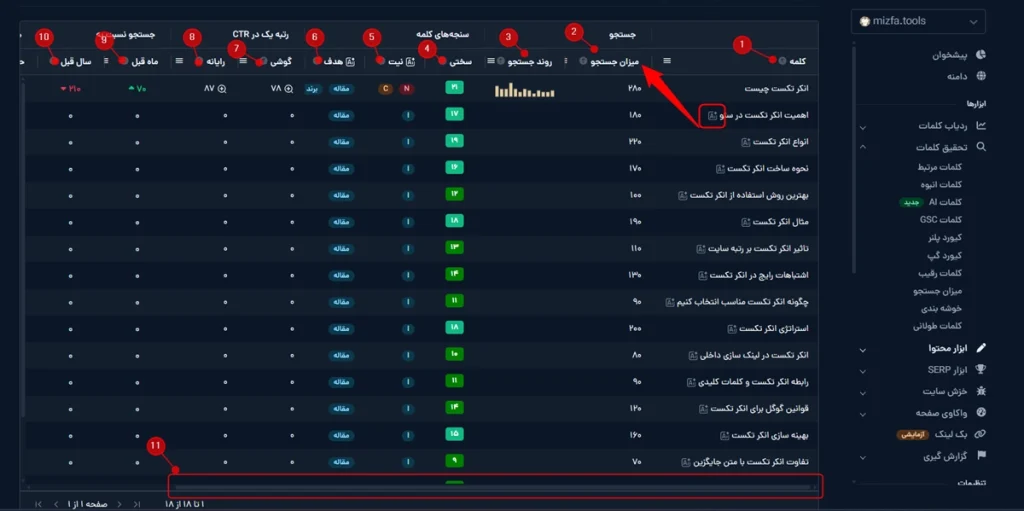This screenshot has width=1024, height=511.
Task: Expand the واکاوی صفحه menu chevron
Action: (x=863, y=414)
